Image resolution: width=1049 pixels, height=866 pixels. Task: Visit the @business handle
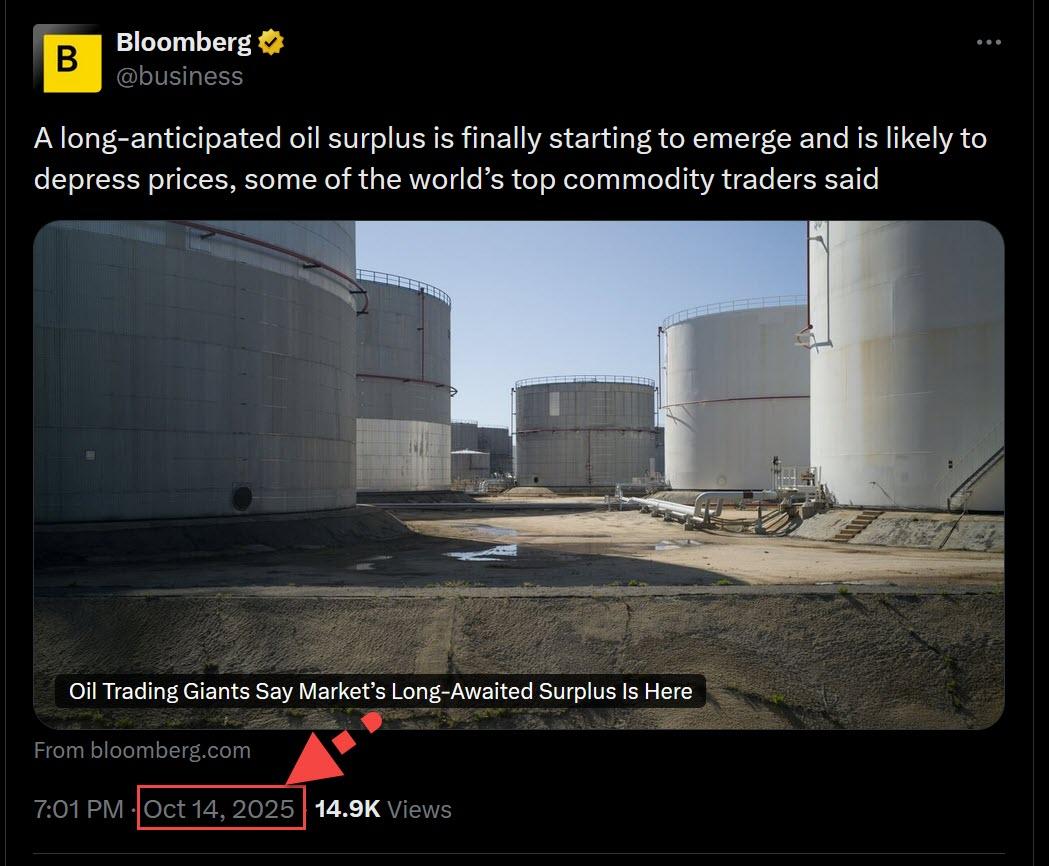(179, 76)
